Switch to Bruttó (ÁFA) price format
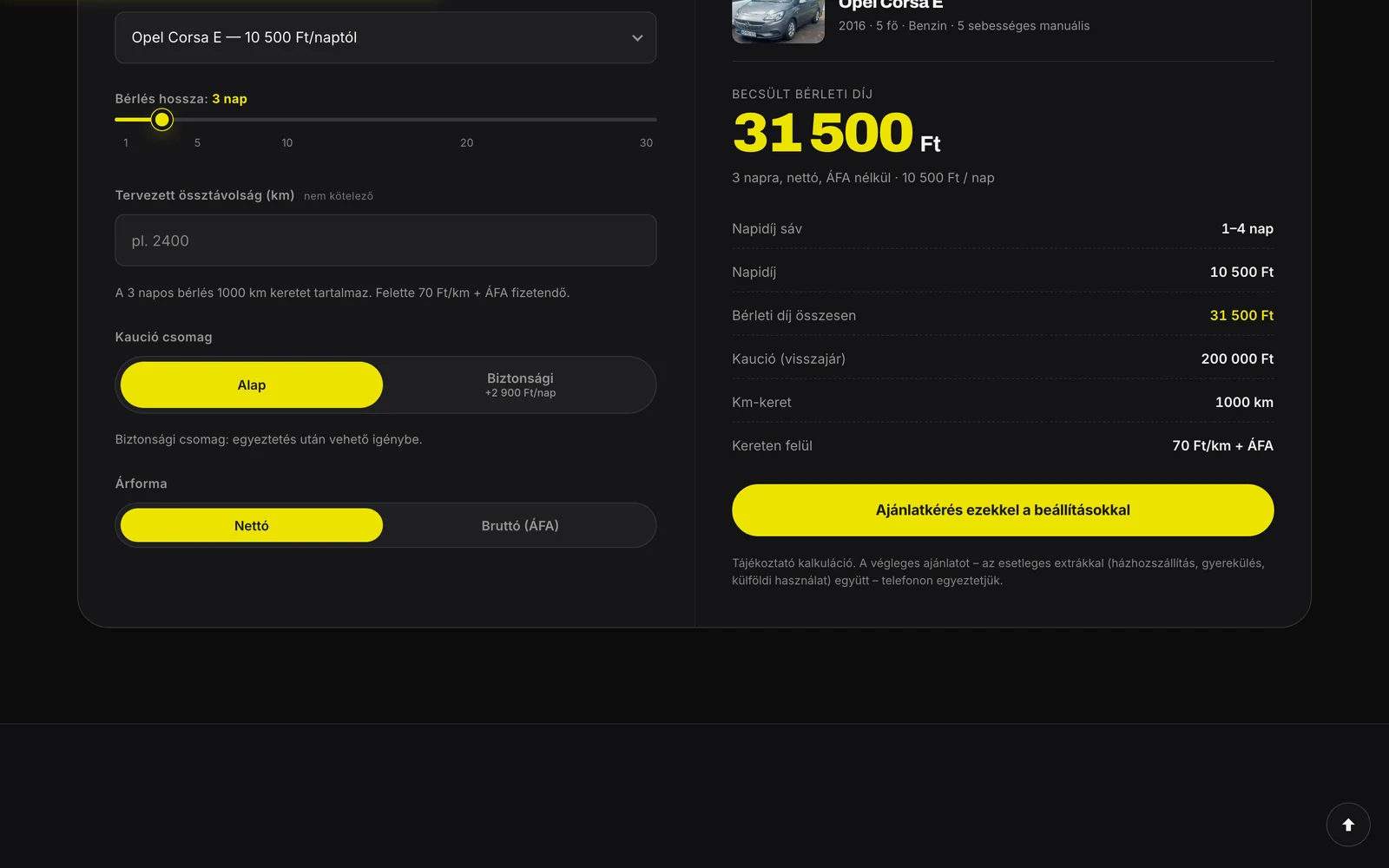The image size is (1389, 868). point(520,526)
